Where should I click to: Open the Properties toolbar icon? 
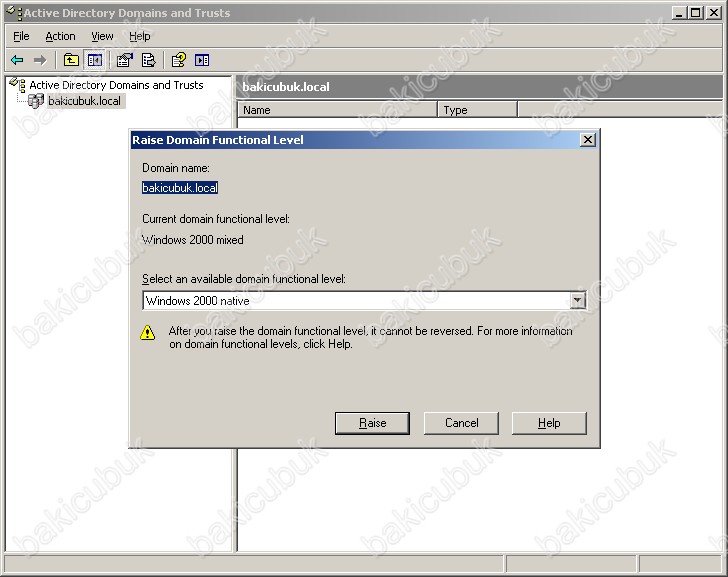pyautogui.click(x=124, y=60)
